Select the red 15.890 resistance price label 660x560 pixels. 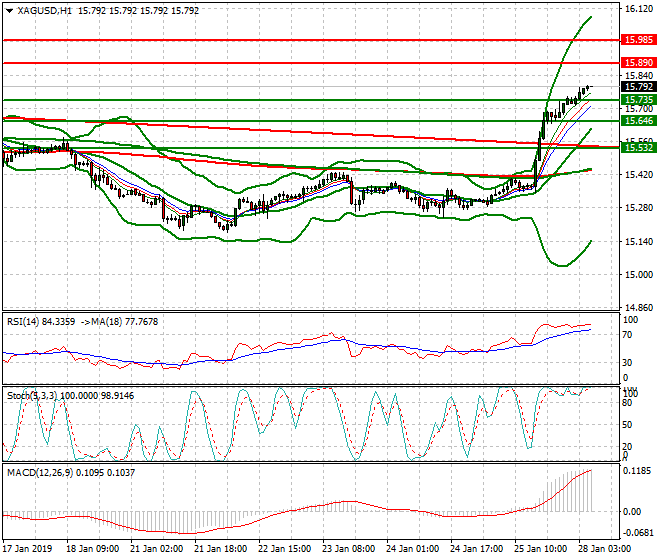coord(638,63)
